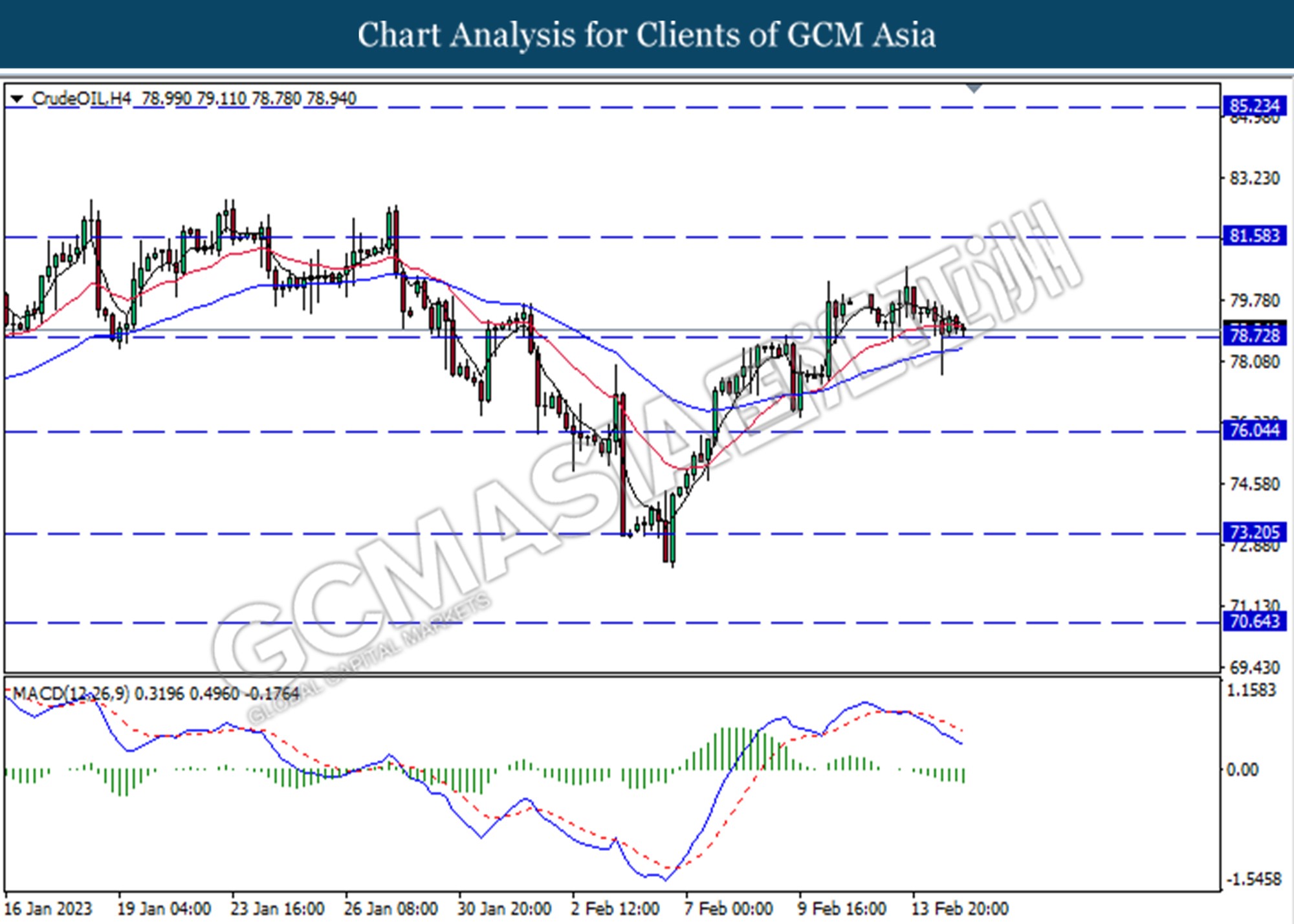Screen dimensions: 1294x924
Task: Click the 16 Jan 2023 date label
Action: click(x=49, y=909)
